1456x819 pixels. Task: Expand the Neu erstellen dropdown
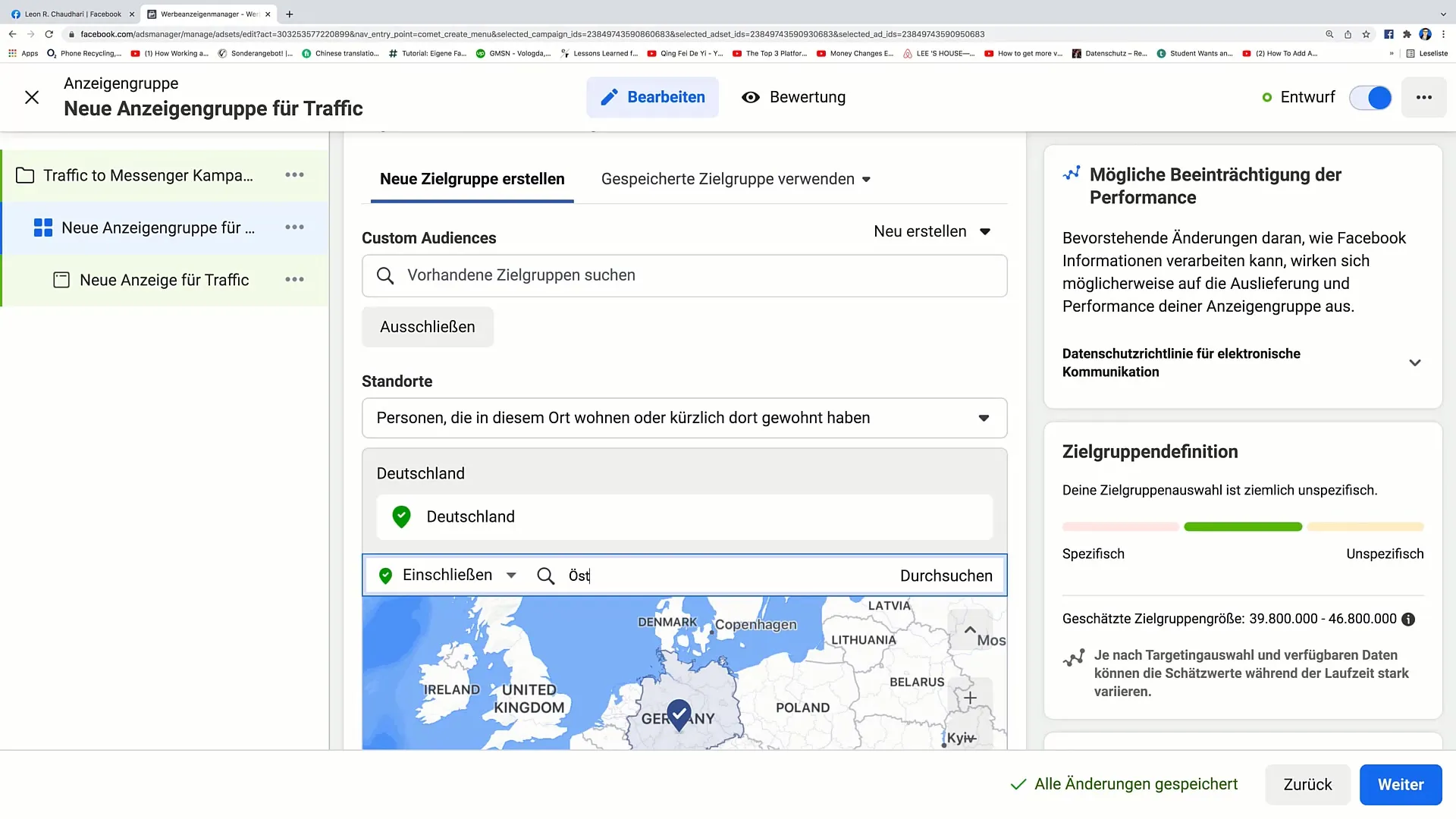coord(932,231)
